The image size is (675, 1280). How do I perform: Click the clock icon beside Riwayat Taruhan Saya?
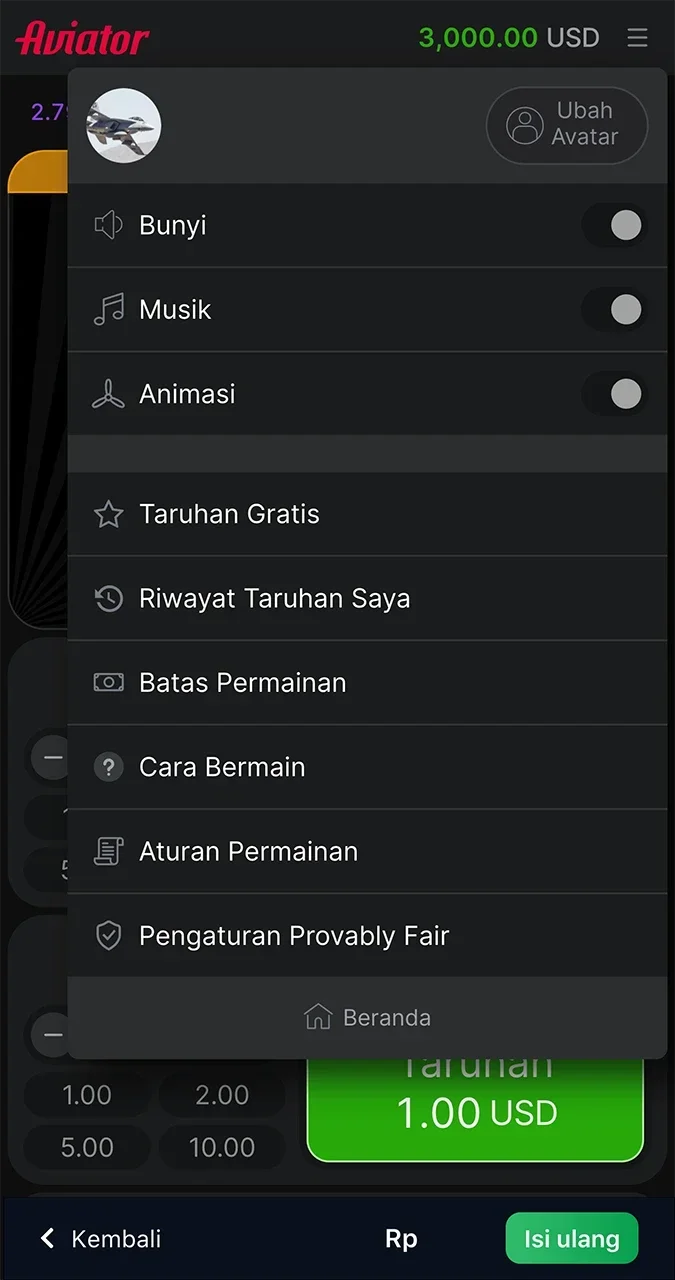pyautogui.click(x=108, y=598)
